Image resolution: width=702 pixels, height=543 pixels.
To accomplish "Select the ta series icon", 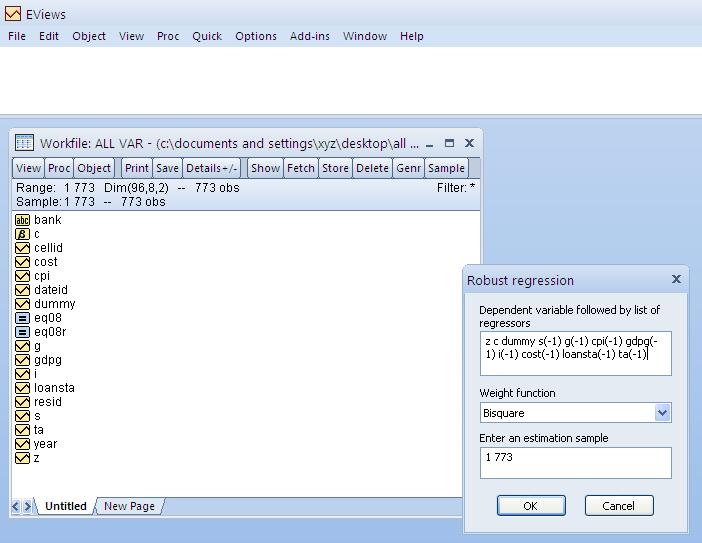I will tap(22, 430).
